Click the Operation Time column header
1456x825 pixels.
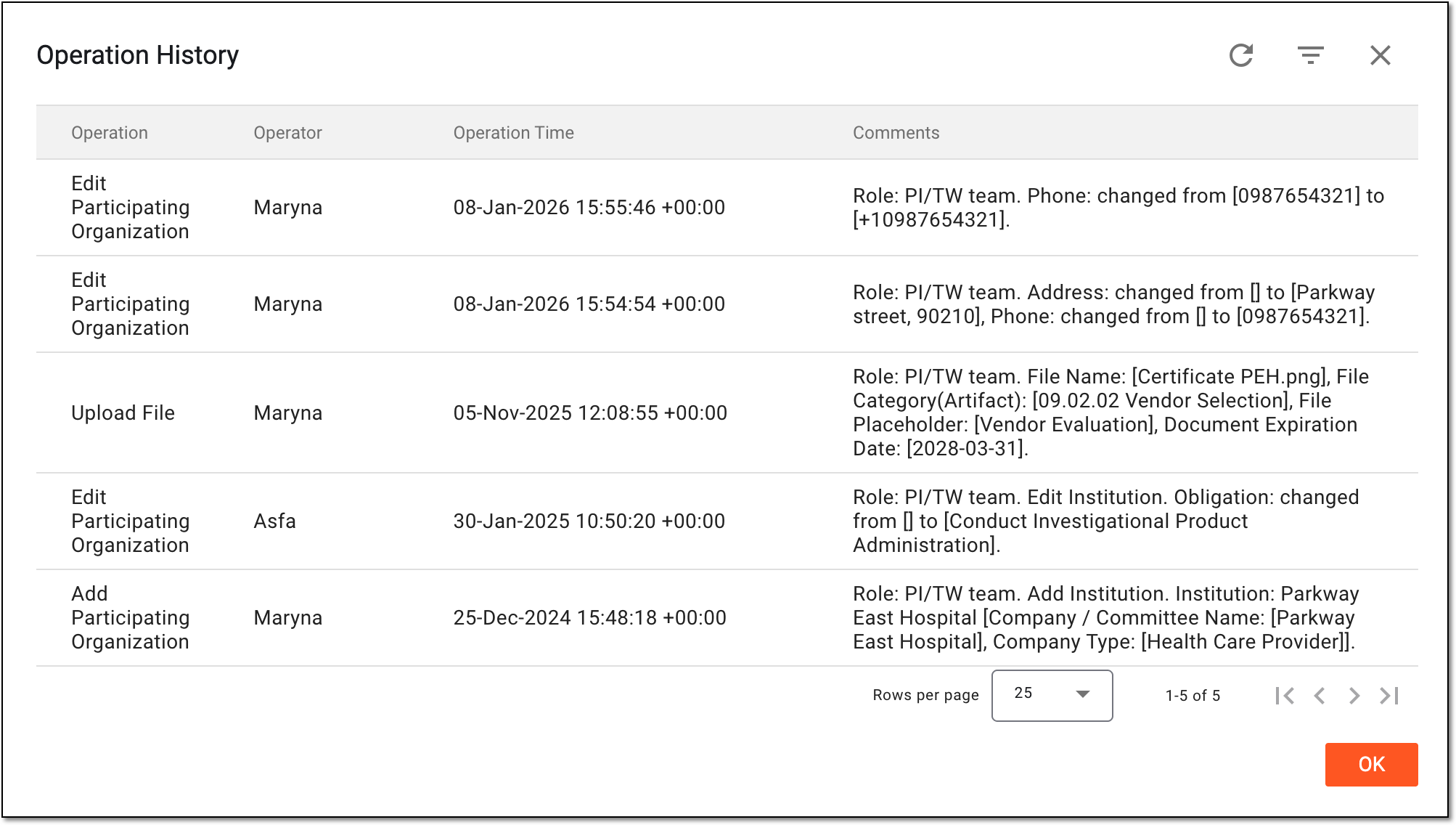513,133
